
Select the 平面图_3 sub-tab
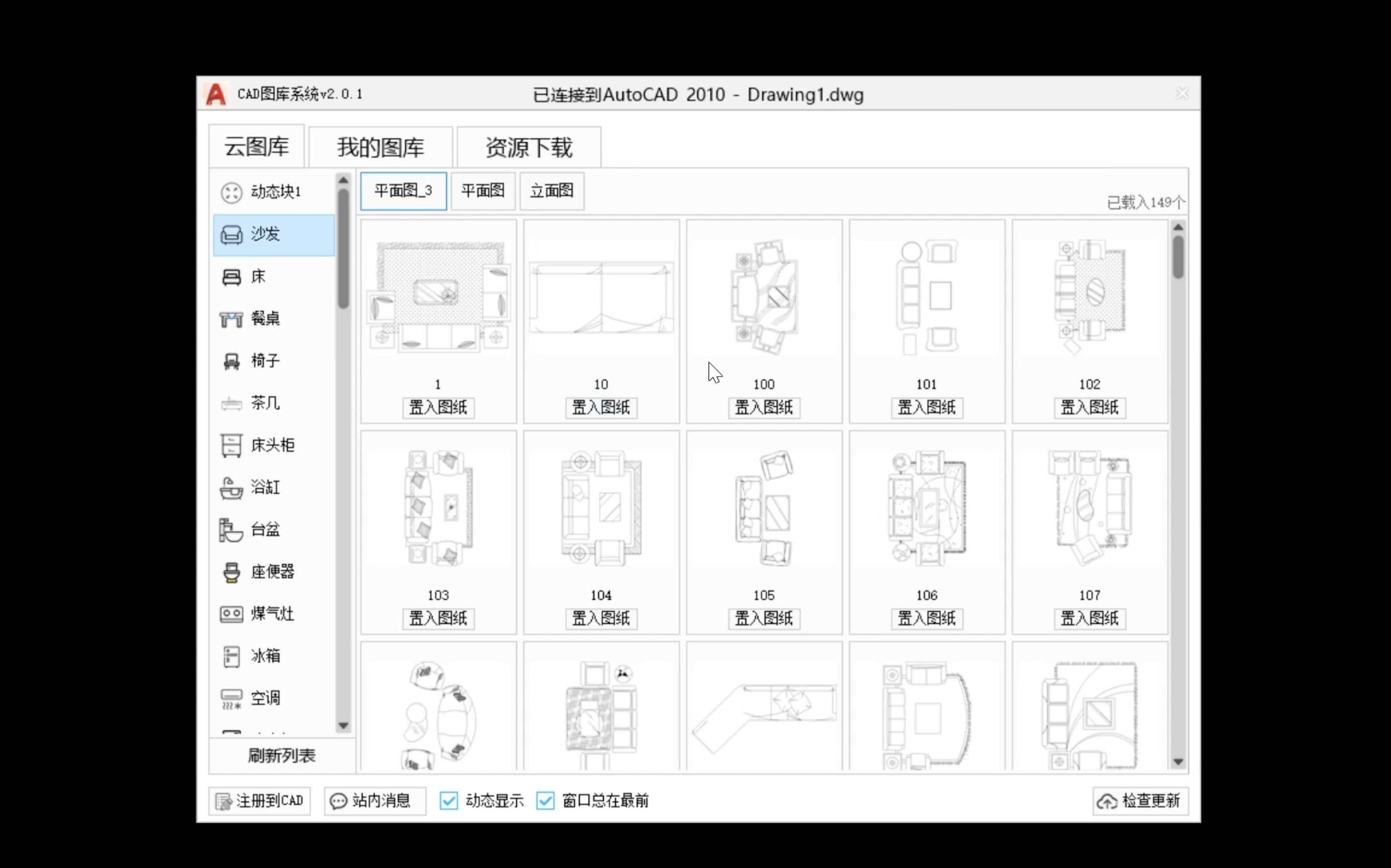[403, 190]
